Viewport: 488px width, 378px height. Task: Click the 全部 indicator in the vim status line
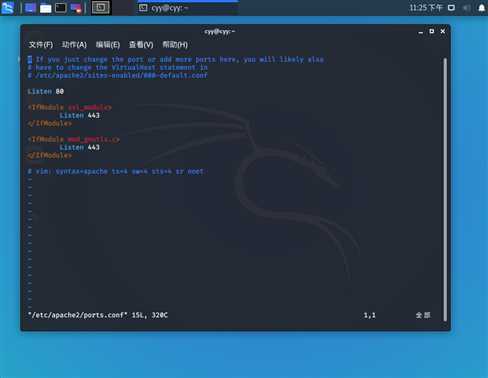[423, 315]
